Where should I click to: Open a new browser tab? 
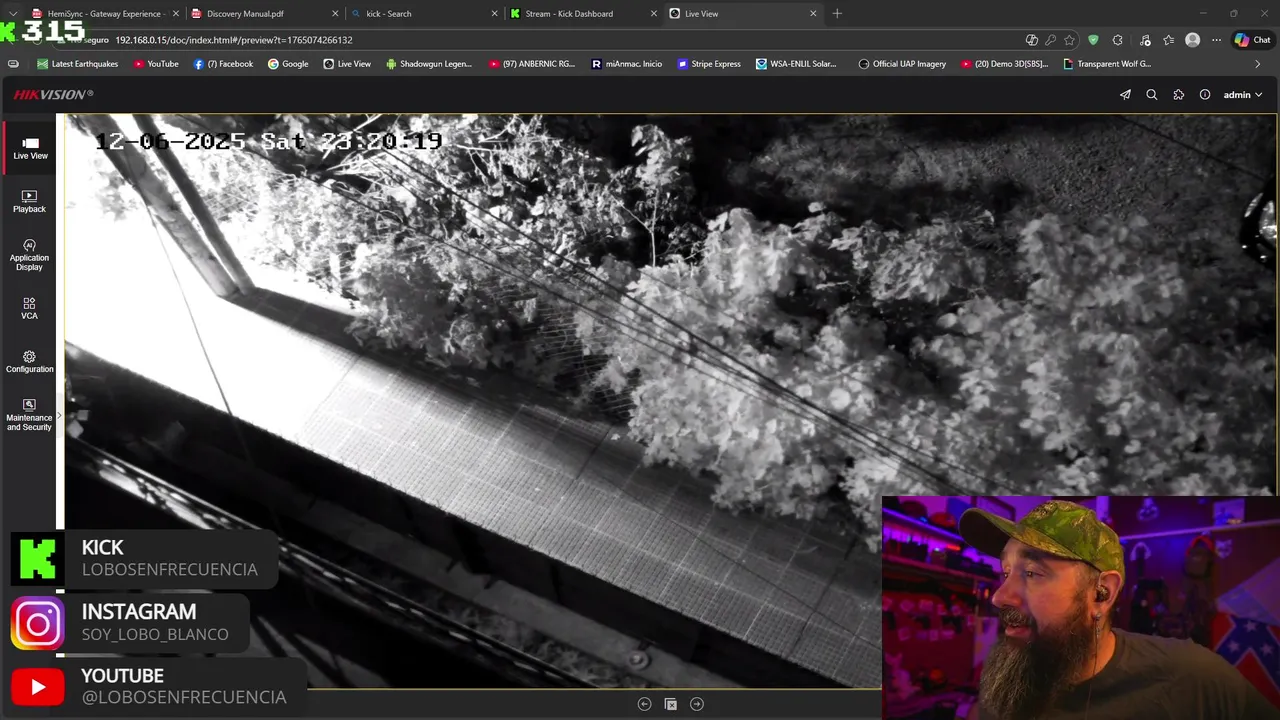[x=837, y=14]
